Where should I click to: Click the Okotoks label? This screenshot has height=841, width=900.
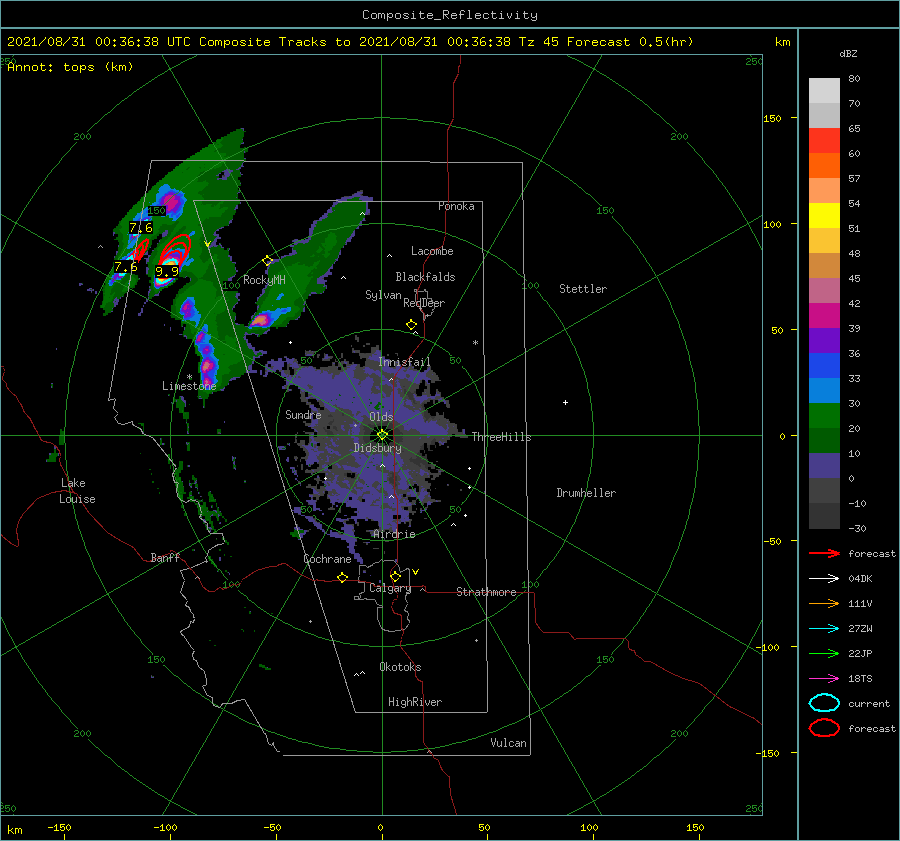[x=400, y=666]
